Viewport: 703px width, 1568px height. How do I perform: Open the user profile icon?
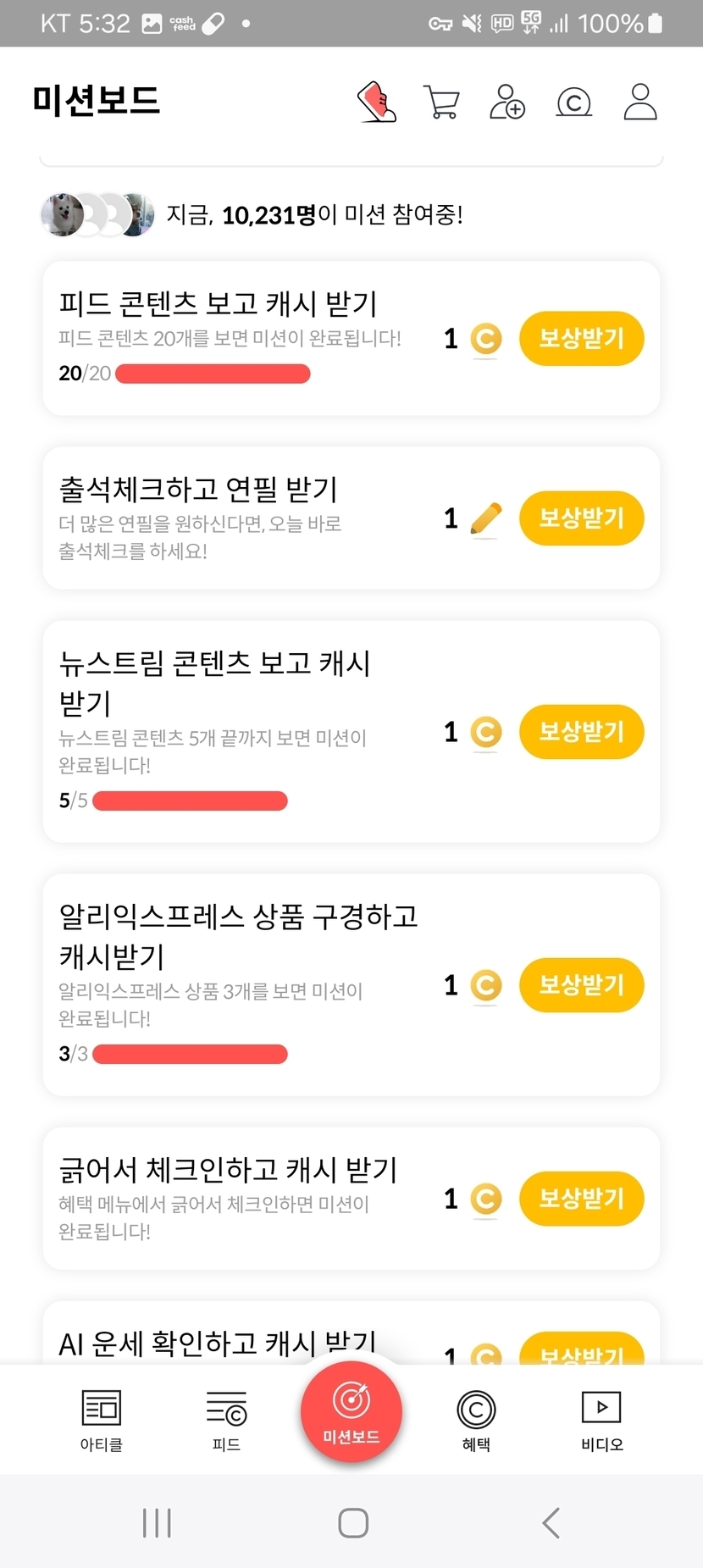tap(639, 103)
